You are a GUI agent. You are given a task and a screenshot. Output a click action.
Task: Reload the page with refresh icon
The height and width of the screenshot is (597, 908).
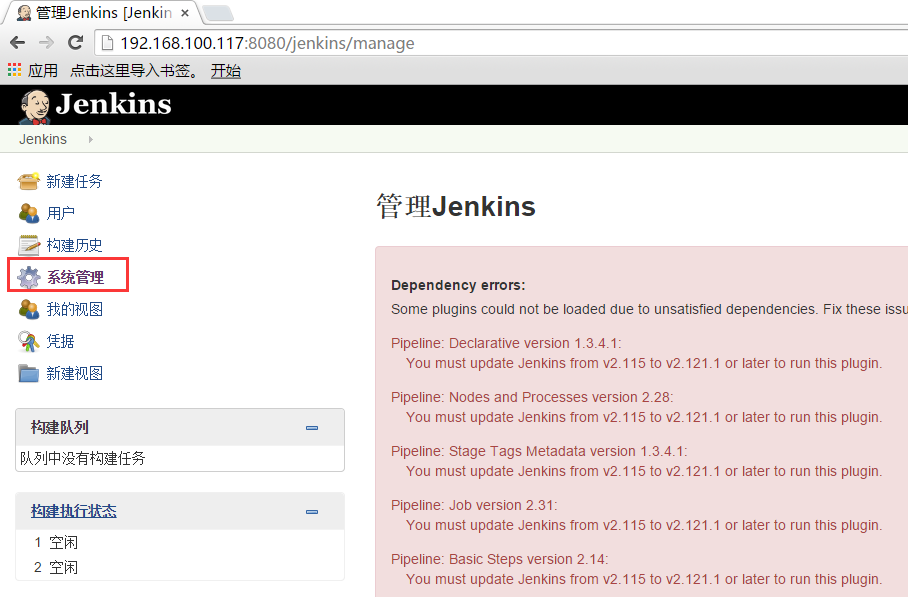point(75,43)
